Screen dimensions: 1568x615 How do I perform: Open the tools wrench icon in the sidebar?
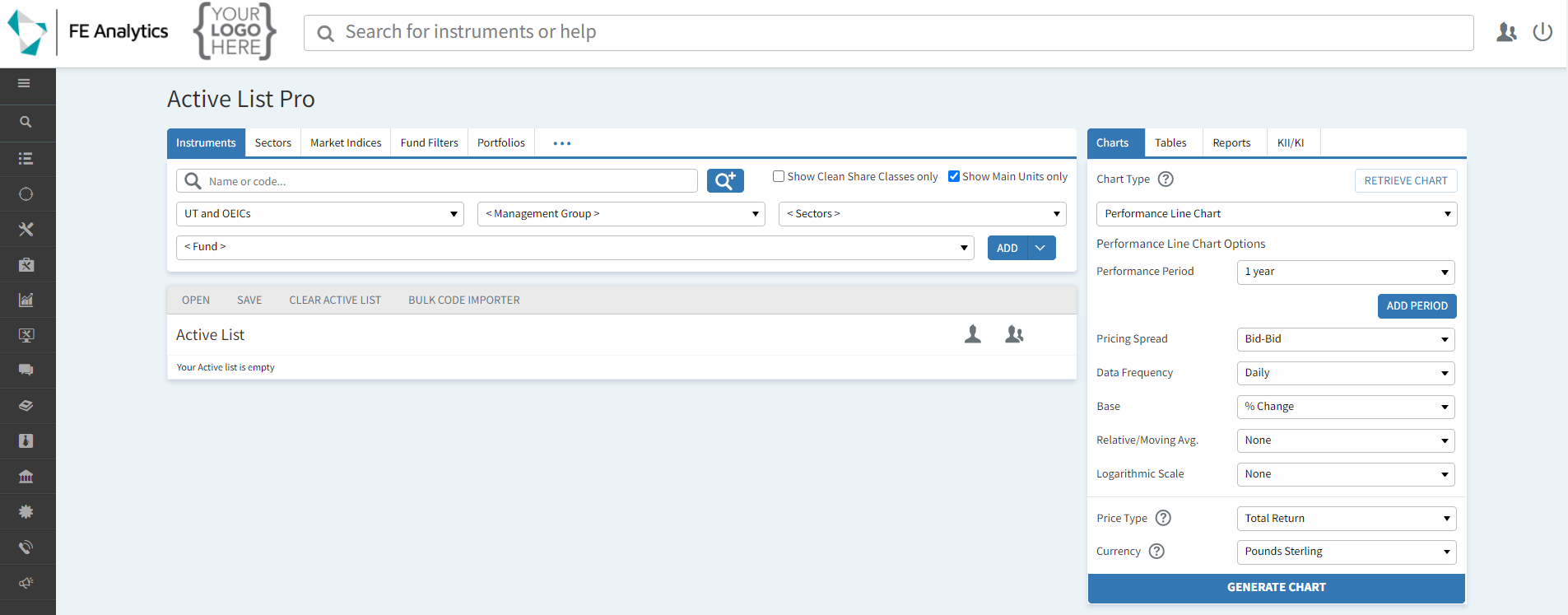(26, 229)
